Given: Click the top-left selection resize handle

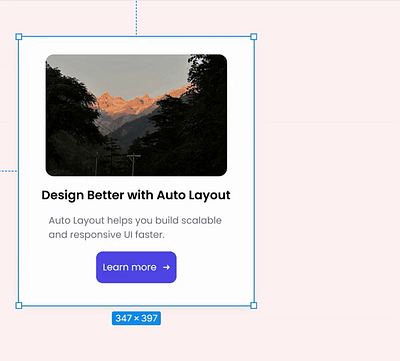Looking at the screenshot, I should pyautogui.click(x=19, y=37).
